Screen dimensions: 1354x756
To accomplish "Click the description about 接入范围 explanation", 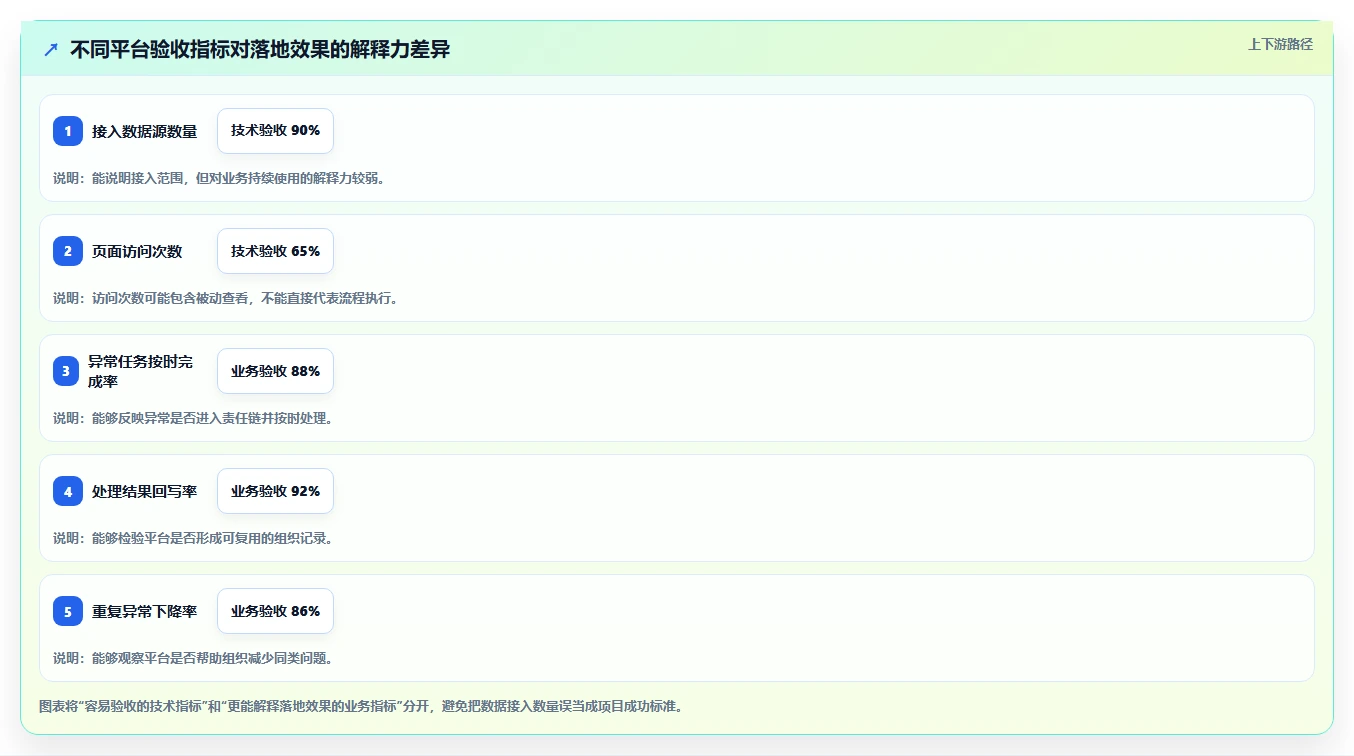I will (219, 178).
